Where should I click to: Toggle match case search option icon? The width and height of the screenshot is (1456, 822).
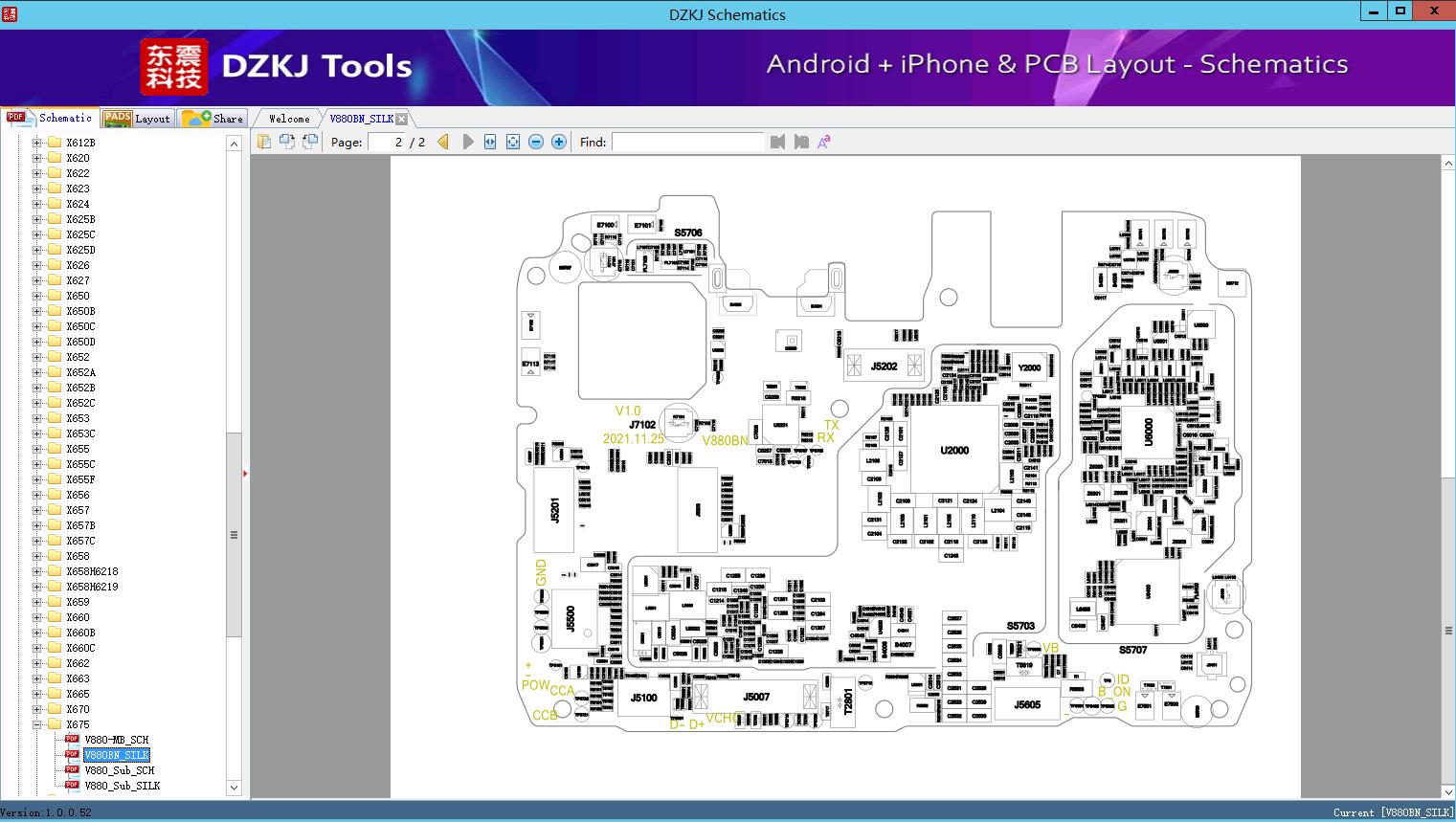pyautogui.click(x=823, y=142)
